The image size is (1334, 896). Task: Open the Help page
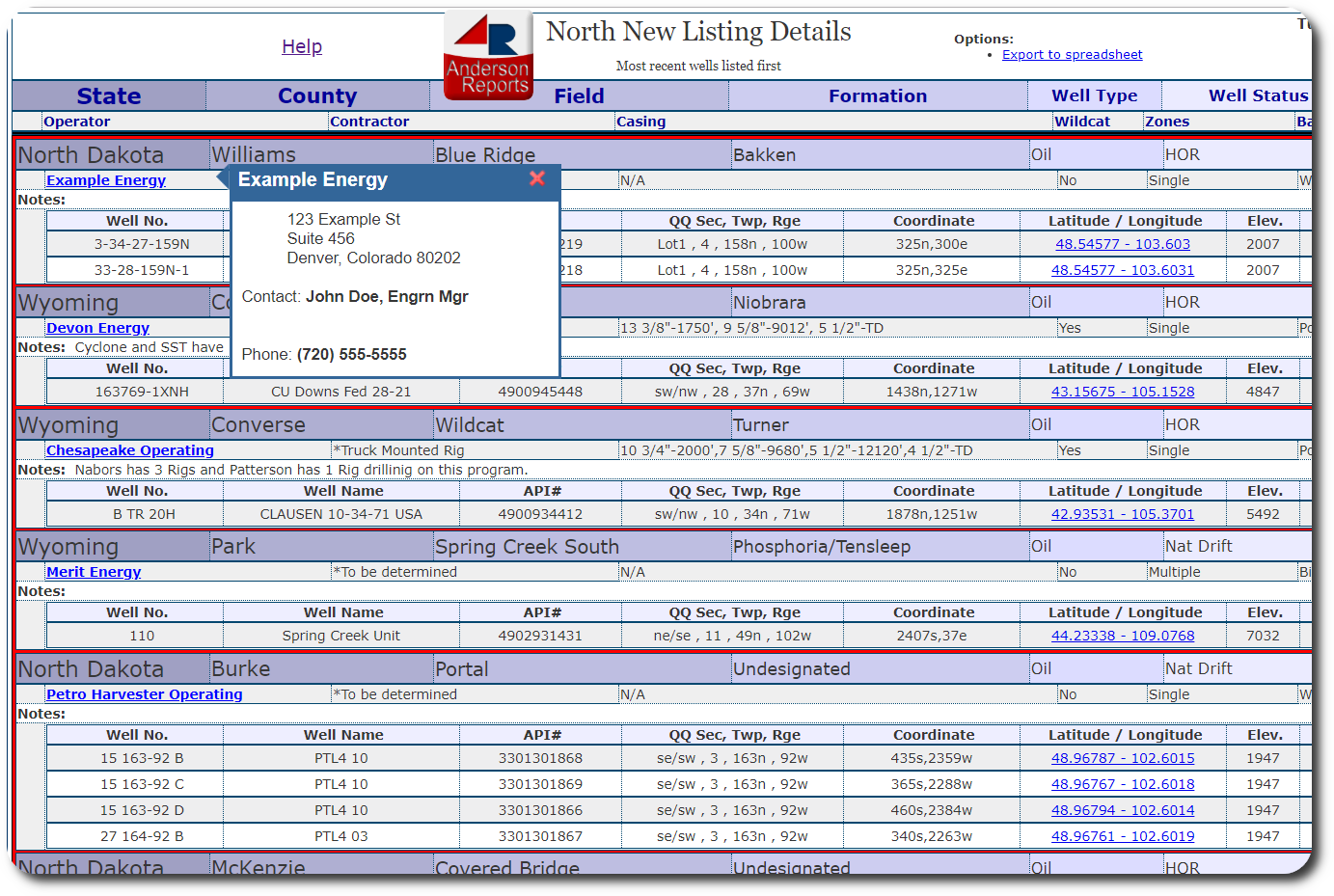tap(302, 46)
